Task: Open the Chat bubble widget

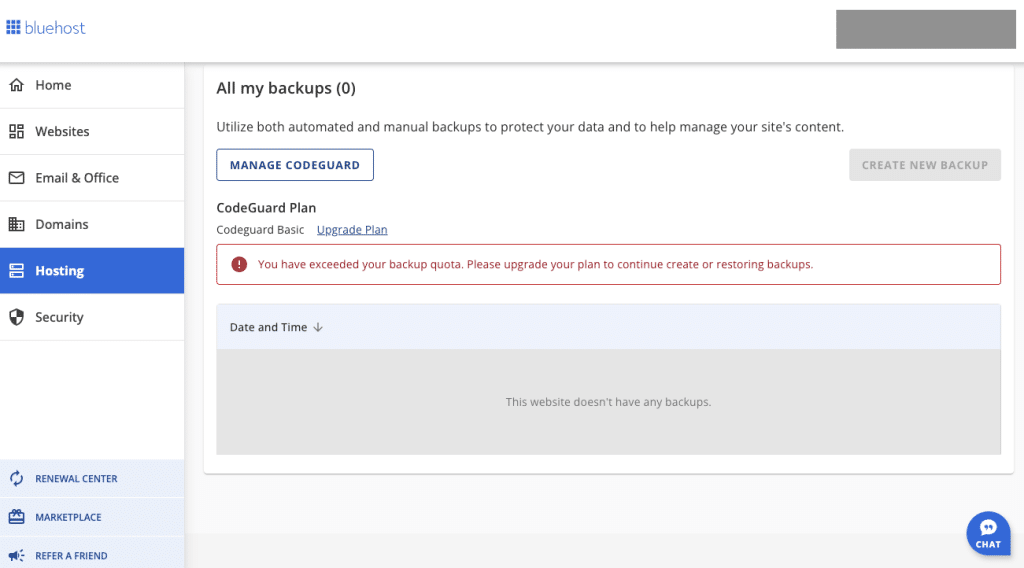Action: (x=988, y=533)
